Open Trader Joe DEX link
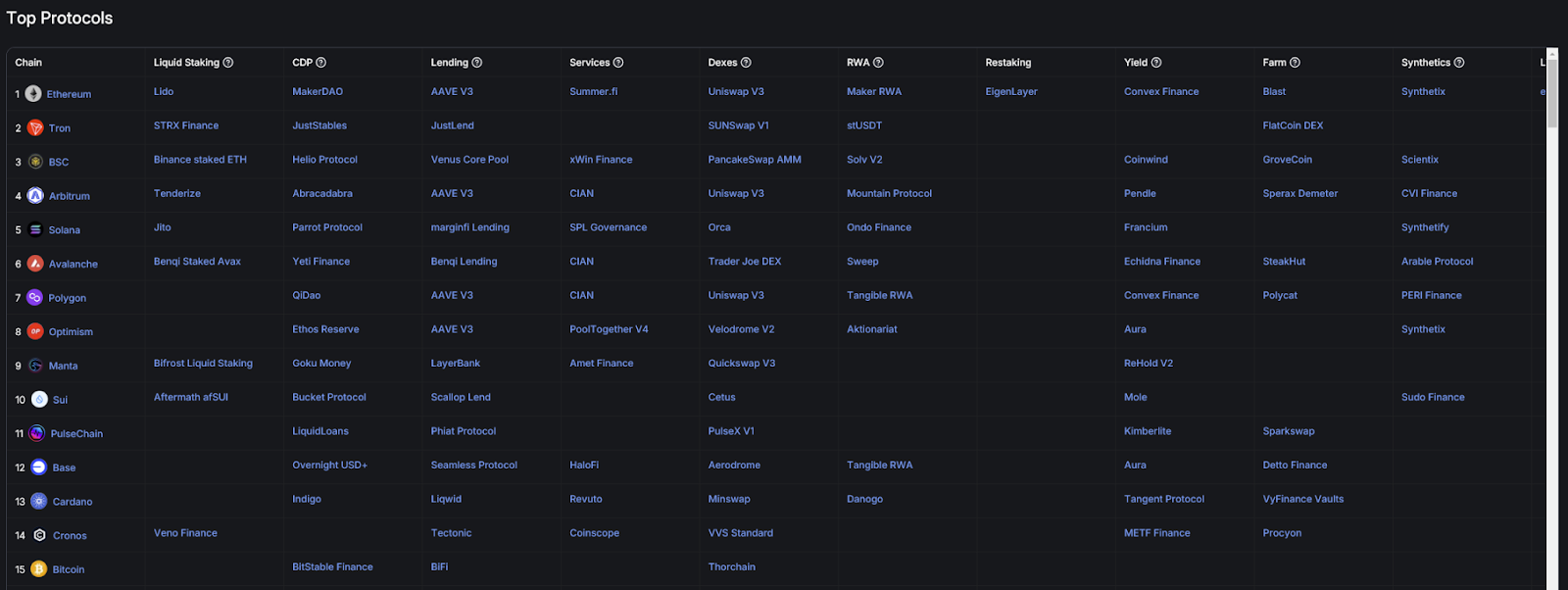Viewport: 1568px width, 590px height. click(745, 262)
